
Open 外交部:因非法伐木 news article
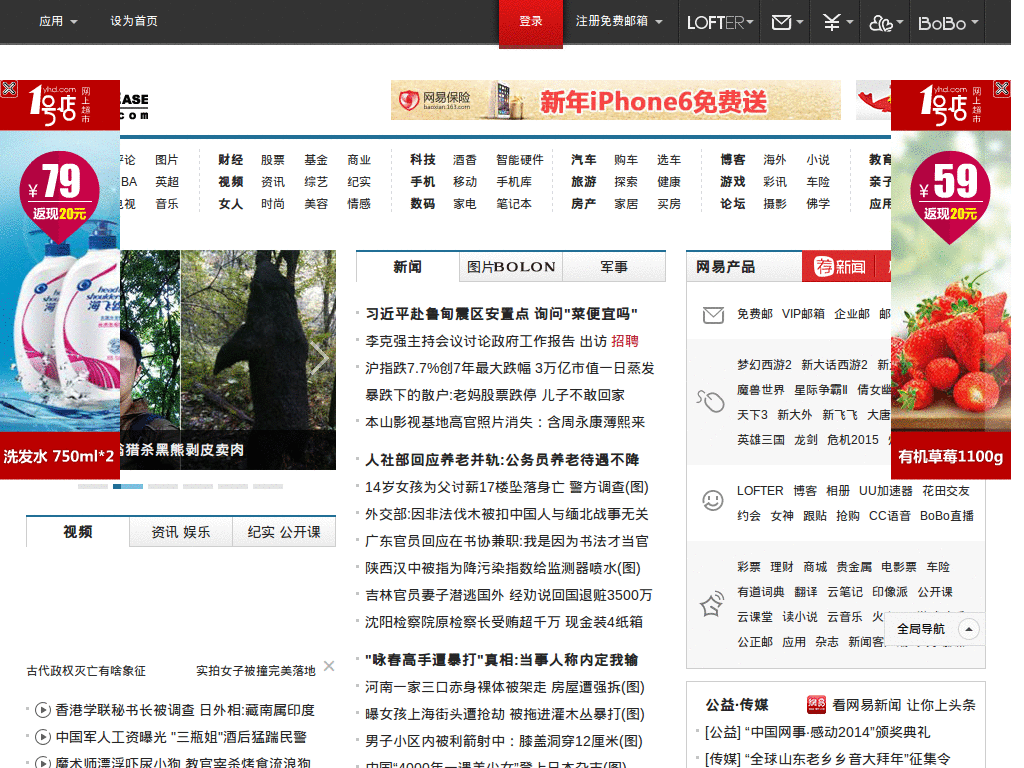pos(507,515)
